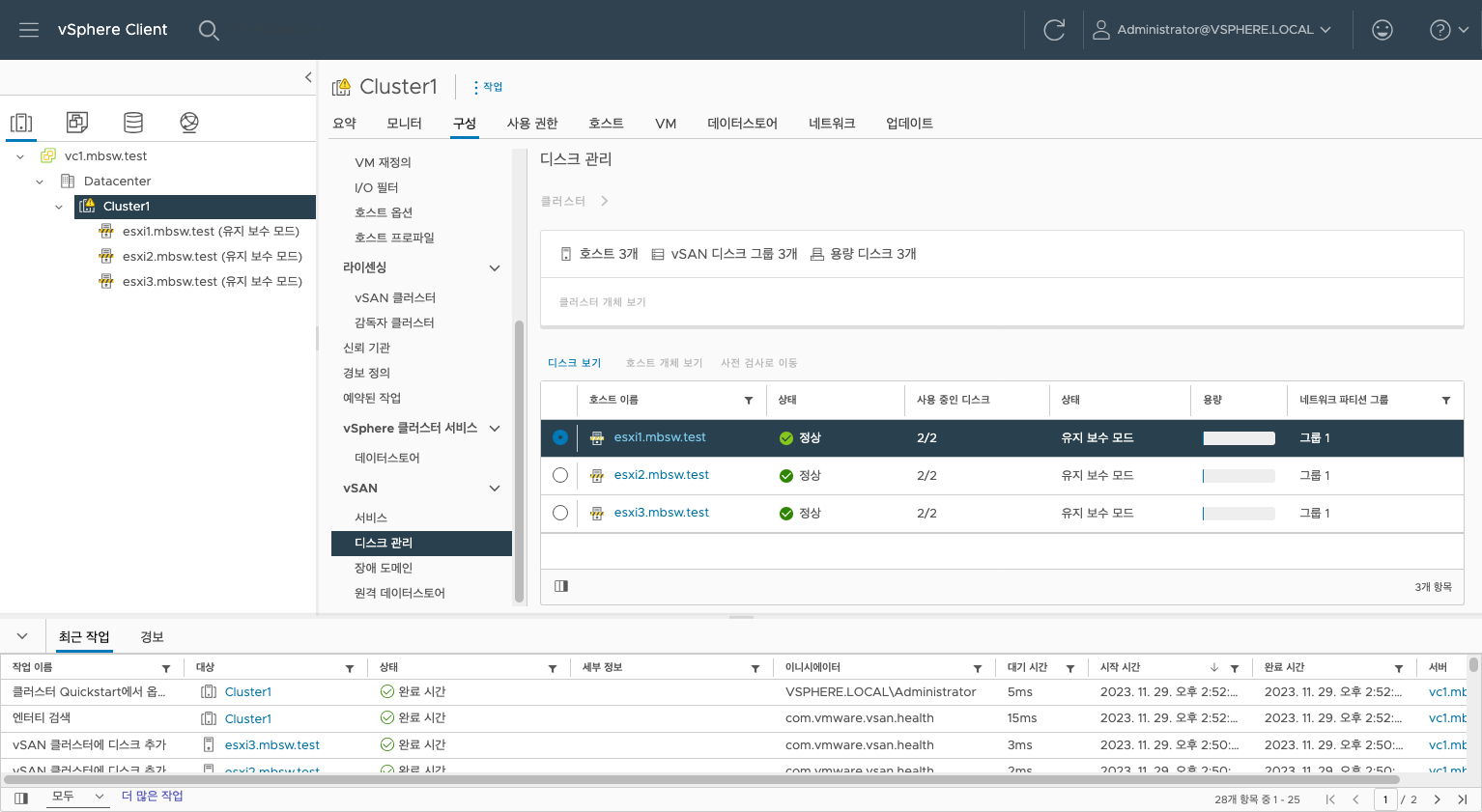Click the tasks page number input field
Viewport: 1482px width, 812px height.
pyautogui.click(x=1385, y=799)
